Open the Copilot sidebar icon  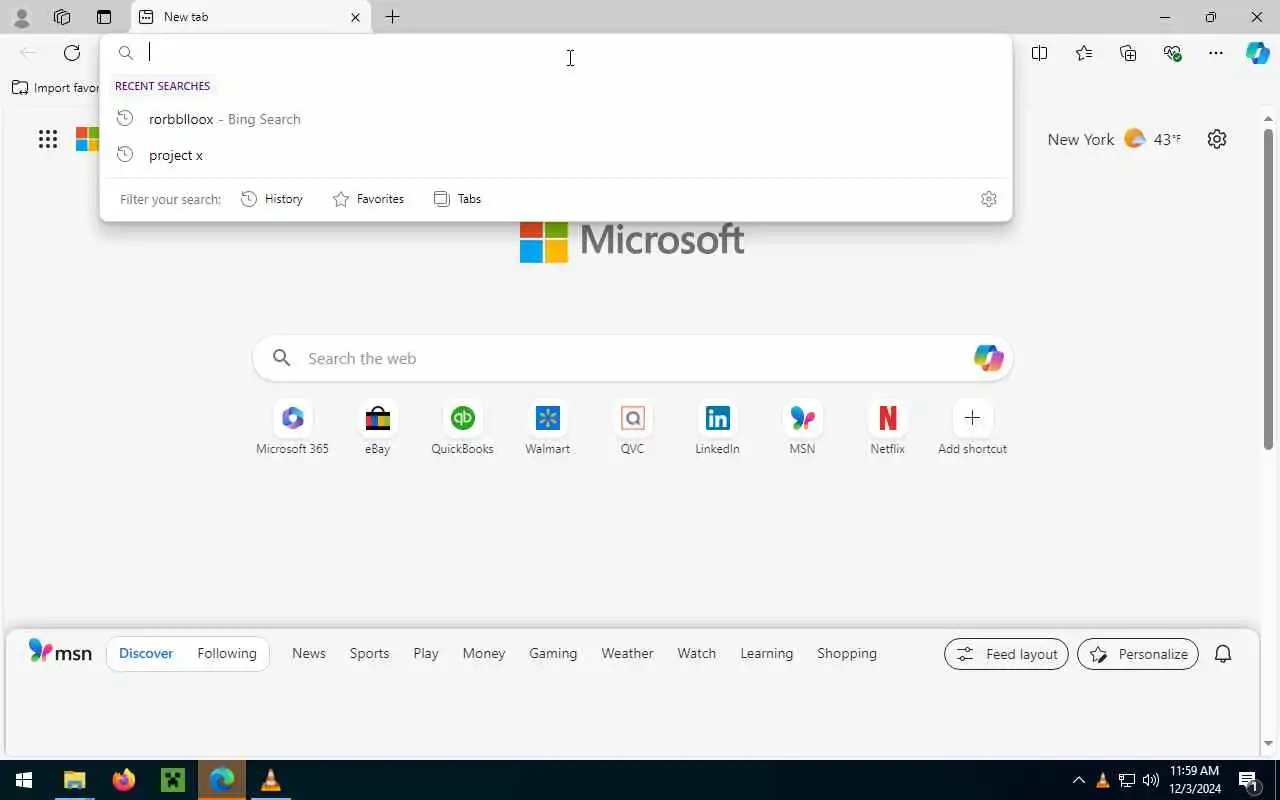pyautogui.click(x=1258, y=53)
